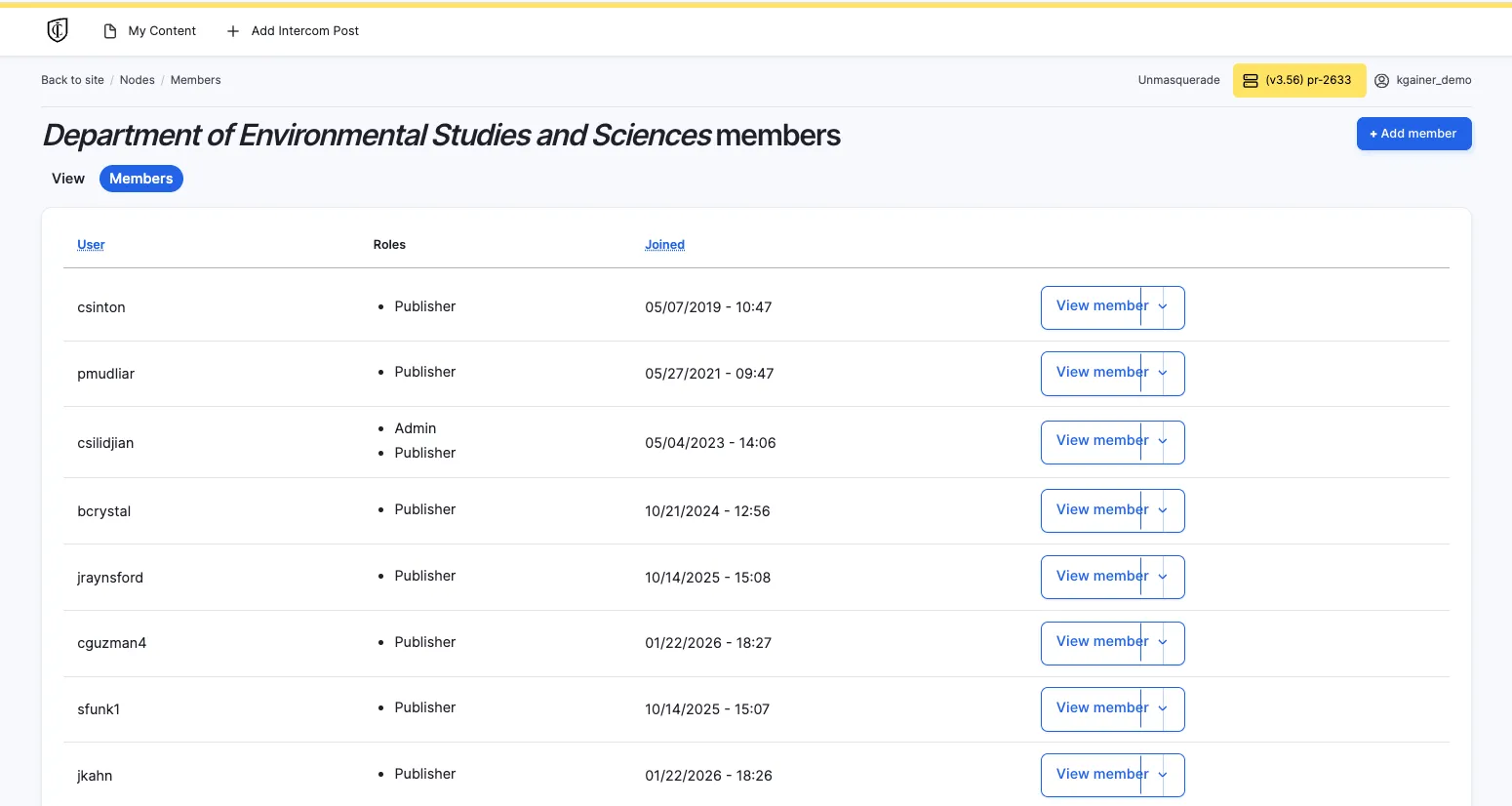Viewport: 1512px width, 806px height.
Task: Expand dropdown arrow for bcrystal row
Action: pos(1163,510)
